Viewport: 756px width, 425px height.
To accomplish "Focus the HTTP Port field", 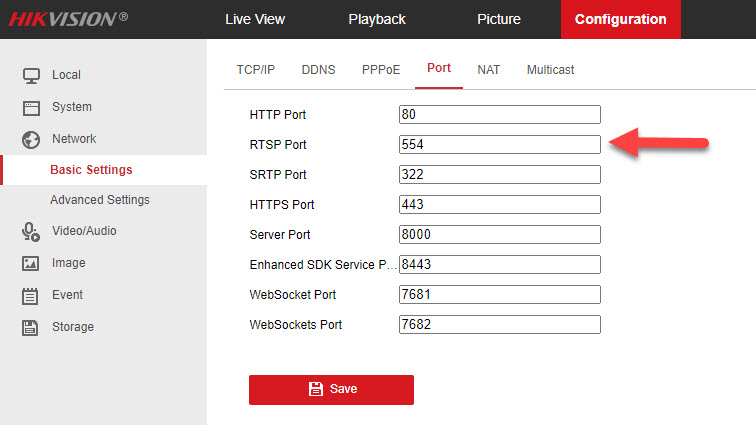I will tap(499, 115).
